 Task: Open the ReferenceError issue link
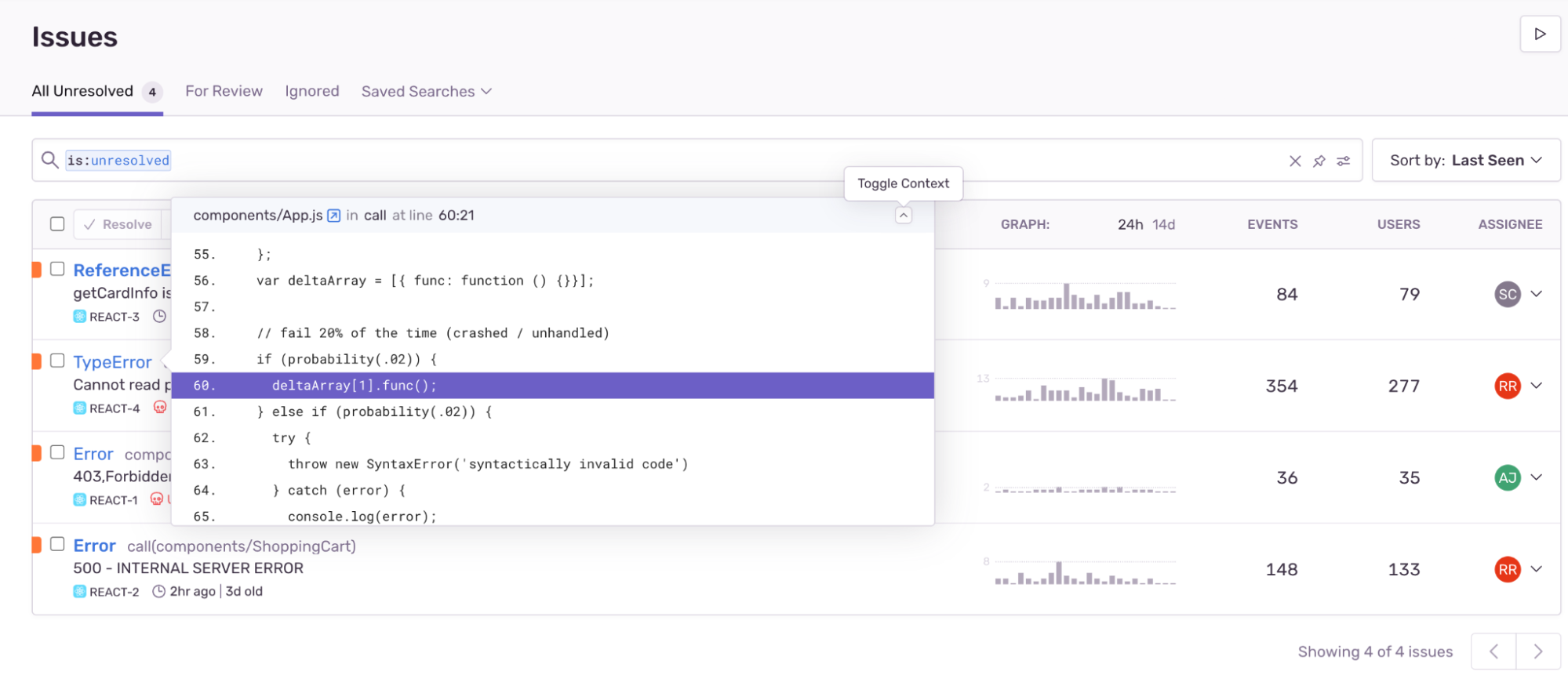(x=122, y=270)
